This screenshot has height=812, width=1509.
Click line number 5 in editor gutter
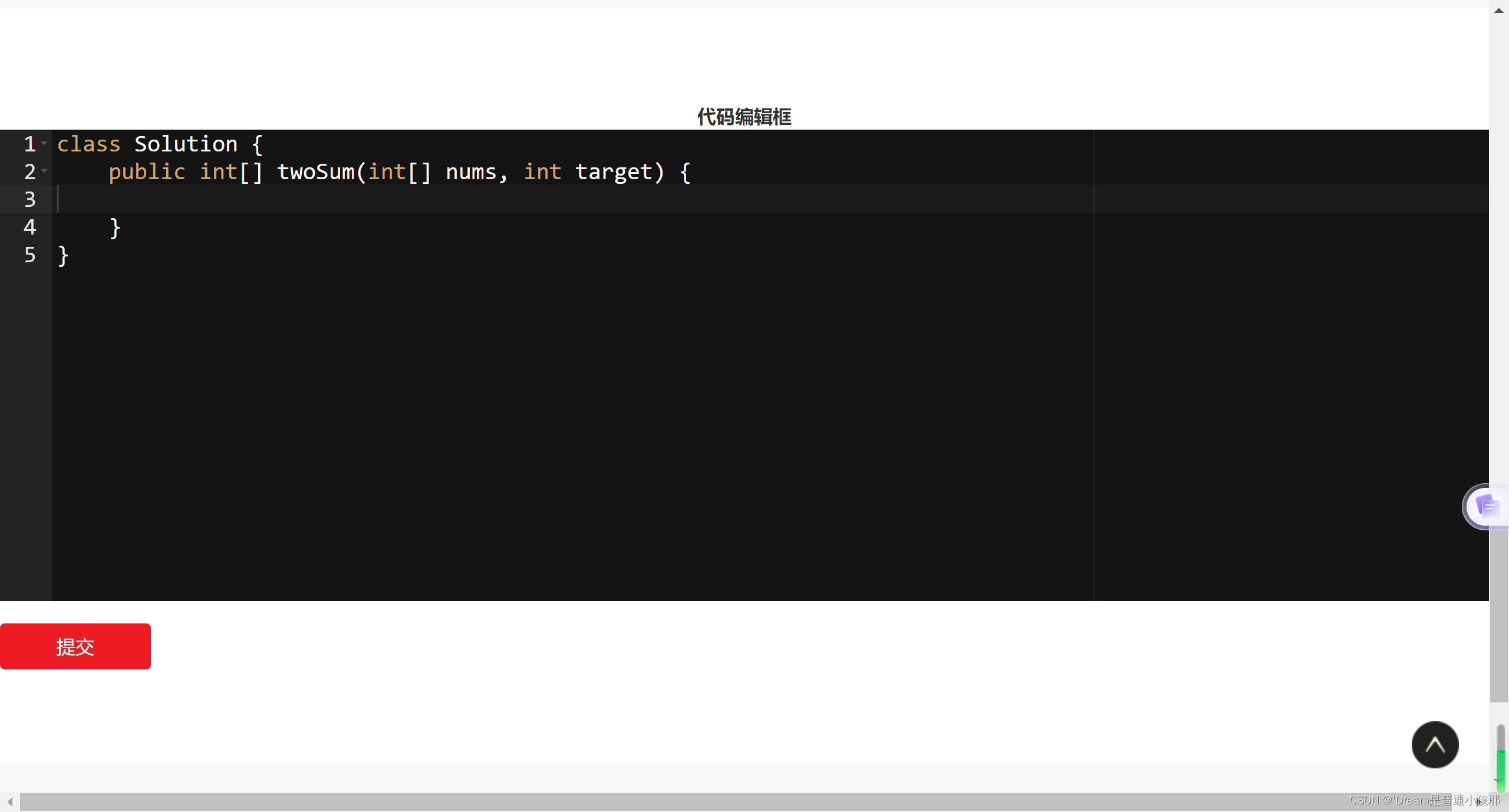[30, 256]
